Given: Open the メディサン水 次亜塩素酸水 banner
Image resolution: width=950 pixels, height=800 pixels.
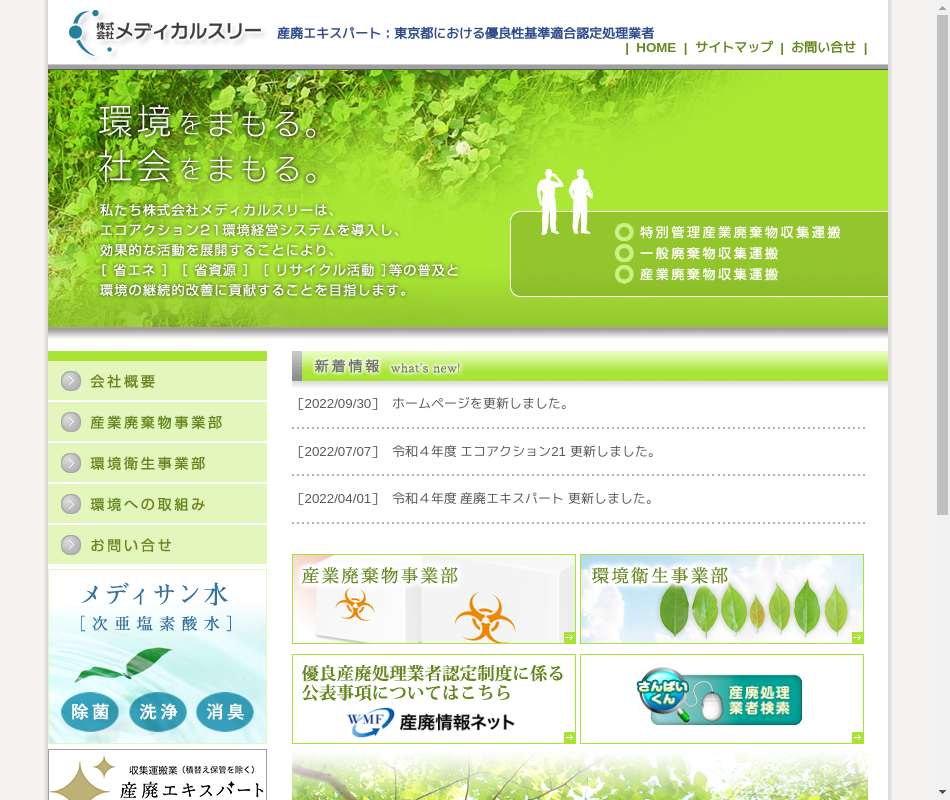Looking at the screenshot, I should 158,656.
